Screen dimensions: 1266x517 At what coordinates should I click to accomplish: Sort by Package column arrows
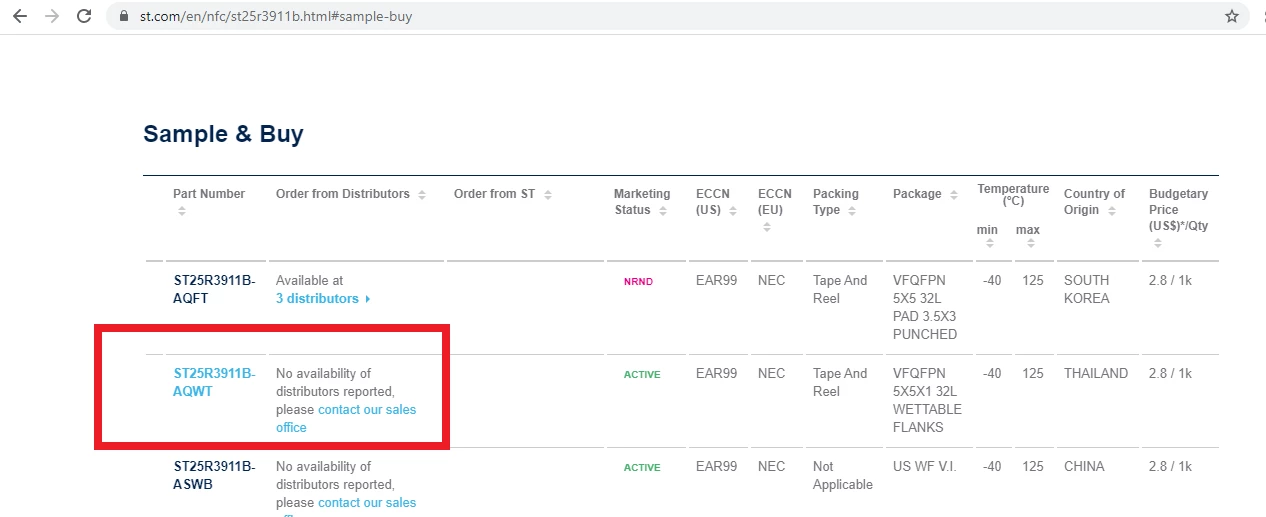(953, 194)
